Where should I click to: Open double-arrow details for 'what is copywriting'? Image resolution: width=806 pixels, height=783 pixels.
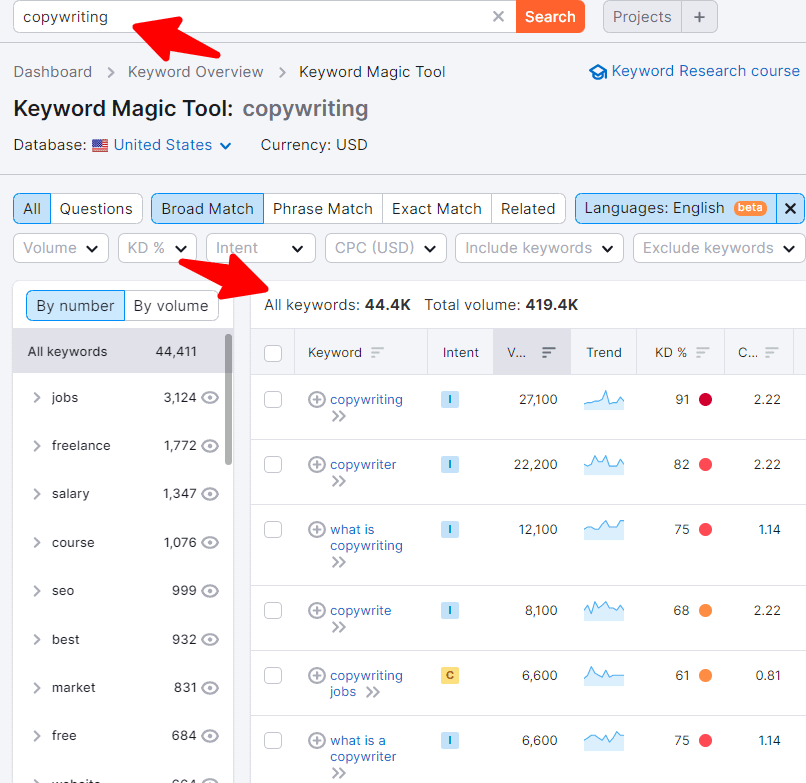tap(338, 562)
